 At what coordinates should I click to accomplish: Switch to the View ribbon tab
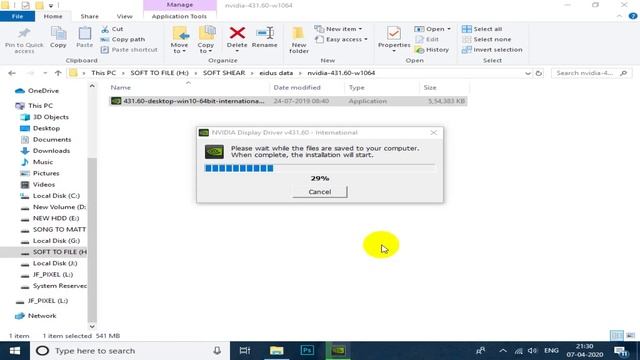click(124, 16)
